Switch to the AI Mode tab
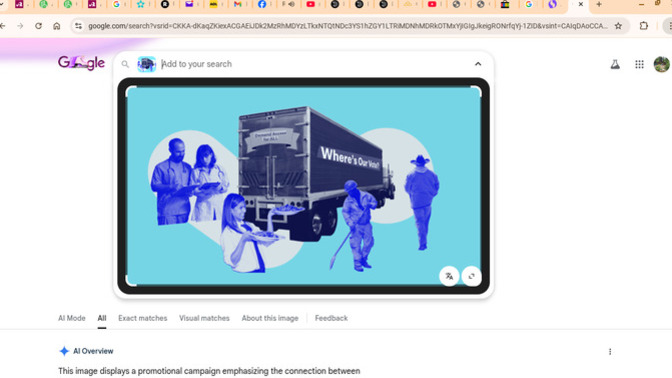The width and height of the screenshot is (672, 378). tap(72, 318)
